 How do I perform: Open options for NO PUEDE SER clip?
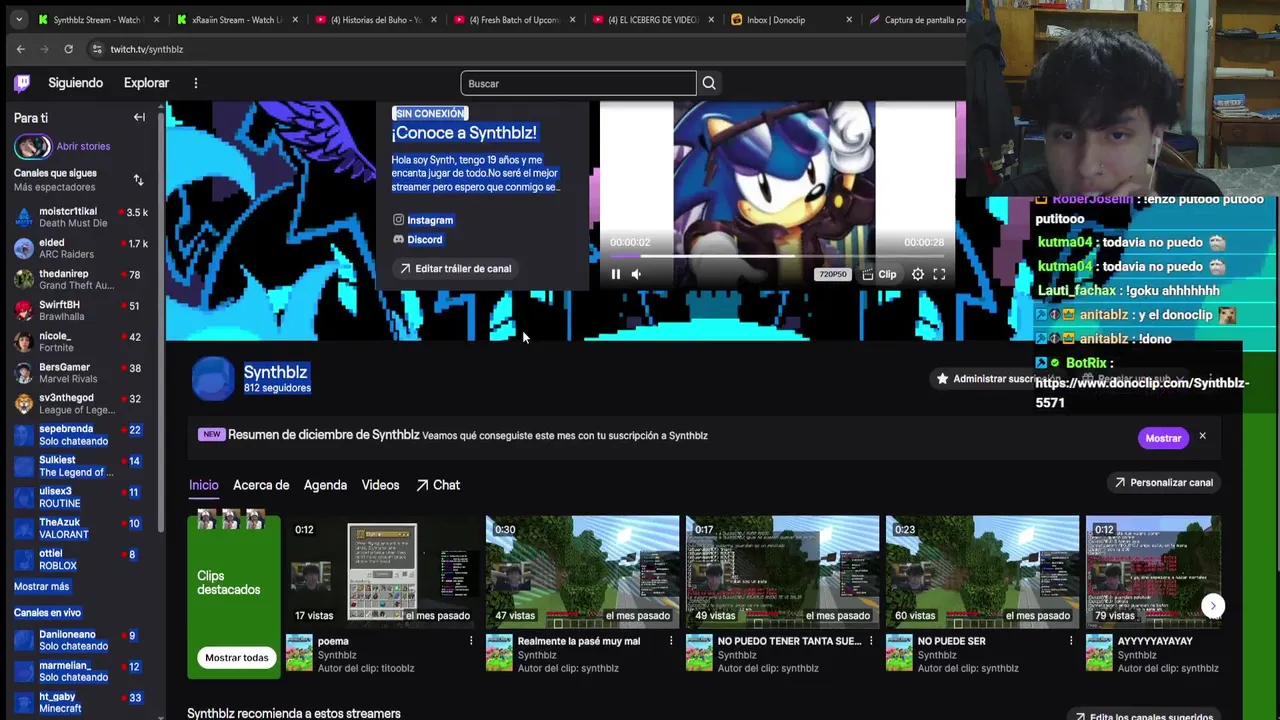[1071, 641]
